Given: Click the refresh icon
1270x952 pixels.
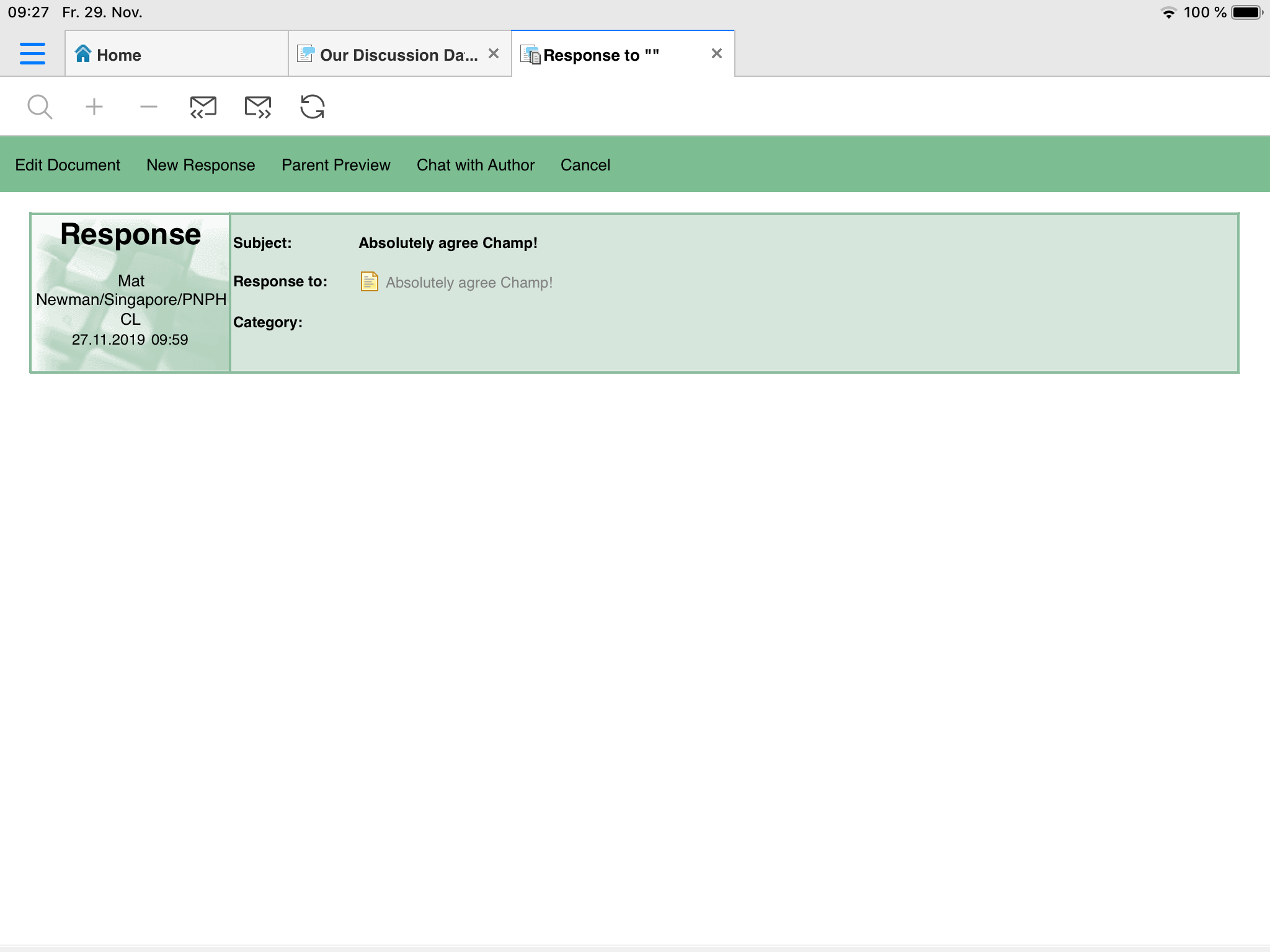Looking at the screenshot, I should click(313, 107).
